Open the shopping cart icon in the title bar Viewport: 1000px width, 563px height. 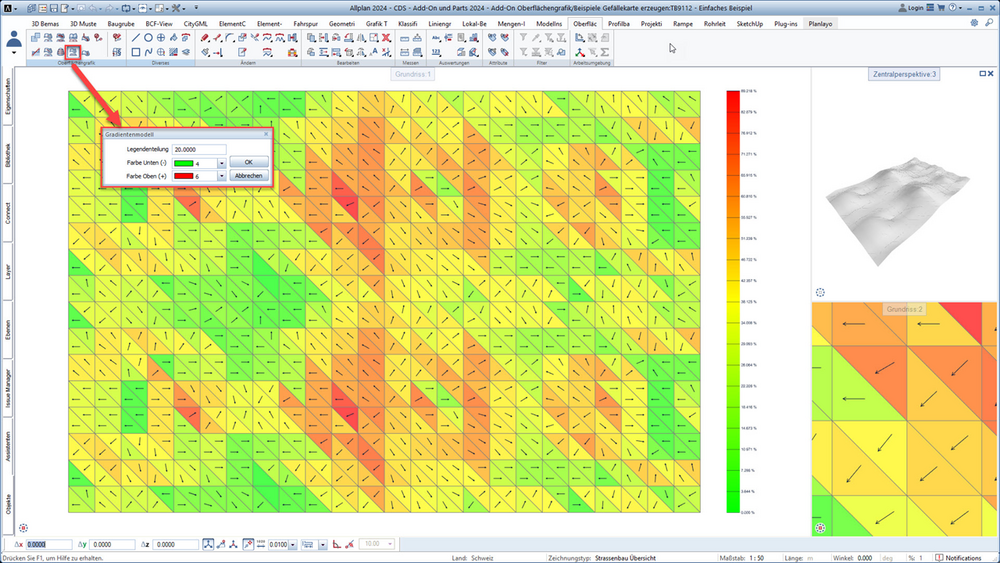[x=941, y=8]
